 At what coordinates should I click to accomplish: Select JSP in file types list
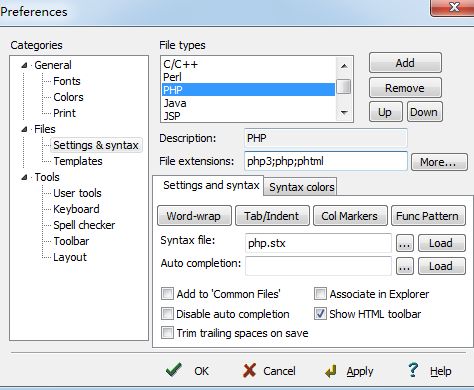click(248, 116)
